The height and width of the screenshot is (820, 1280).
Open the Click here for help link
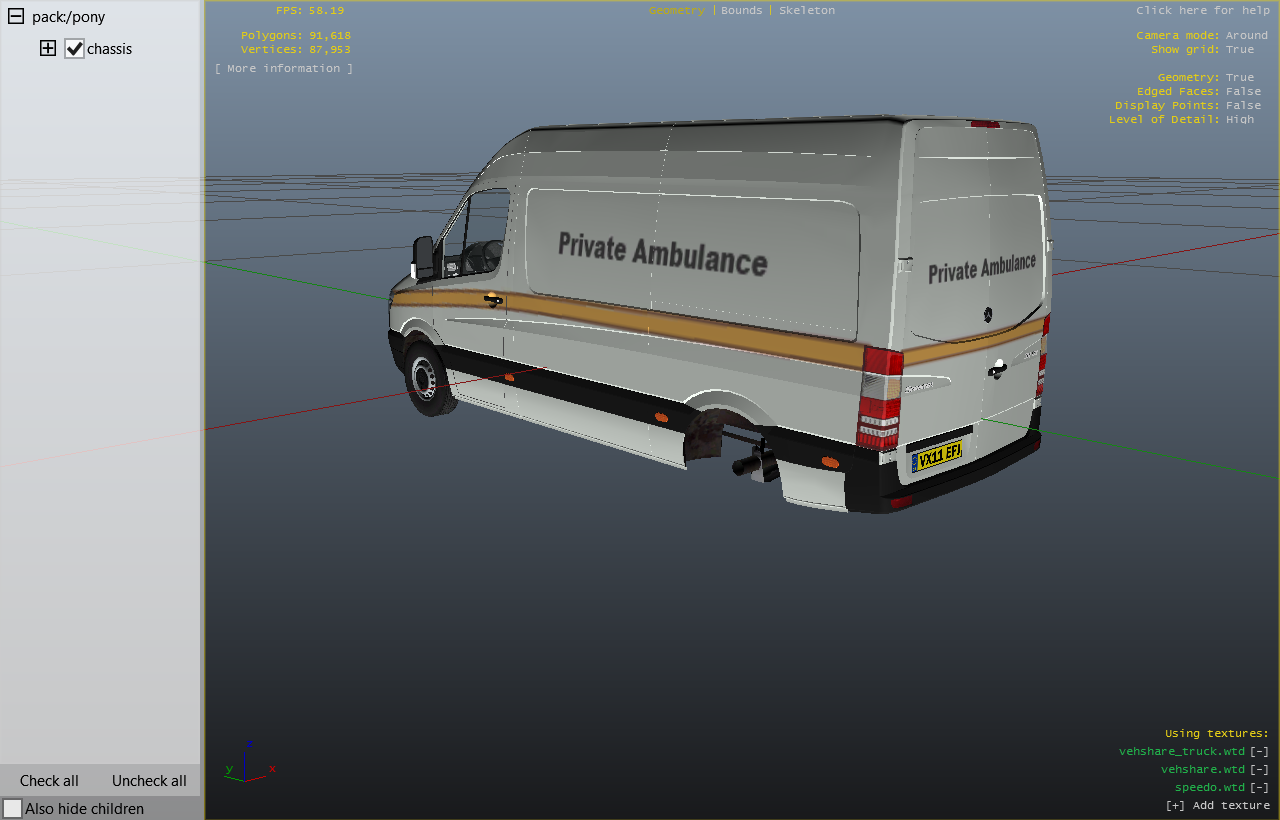(x=1201, y=10)
